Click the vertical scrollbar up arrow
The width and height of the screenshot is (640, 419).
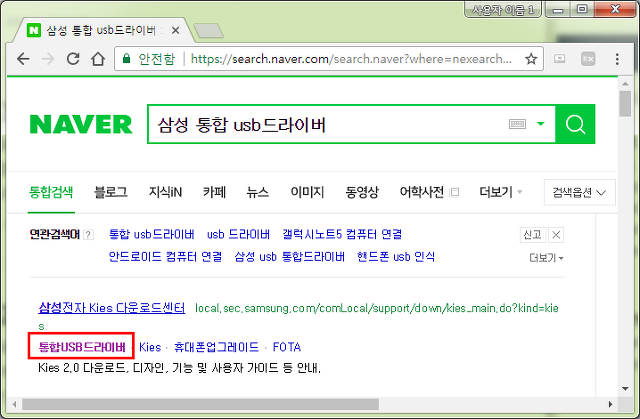625,83
